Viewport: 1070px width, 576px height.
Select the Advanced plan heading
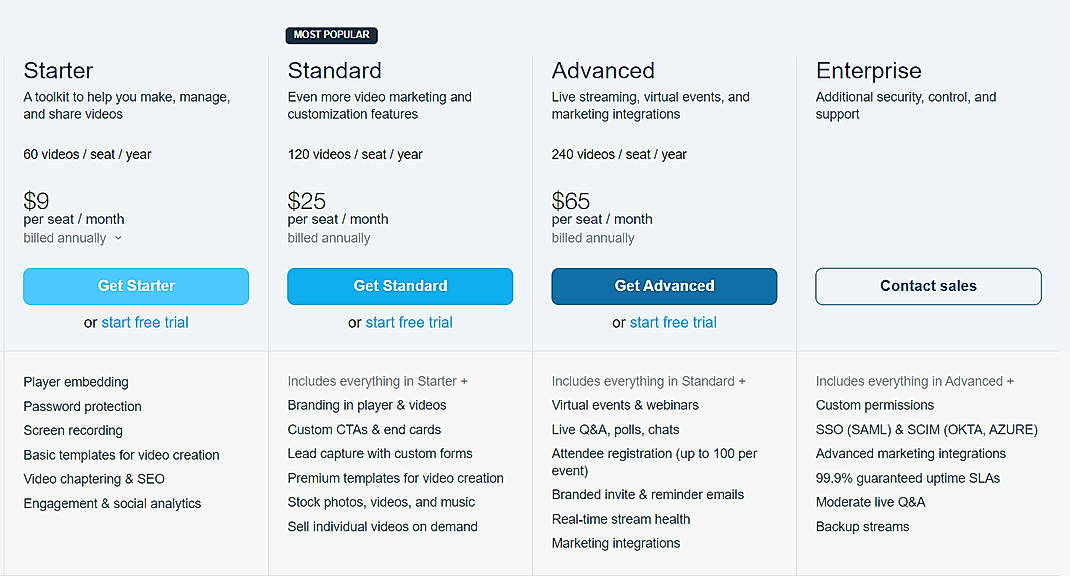coord(603,71)
